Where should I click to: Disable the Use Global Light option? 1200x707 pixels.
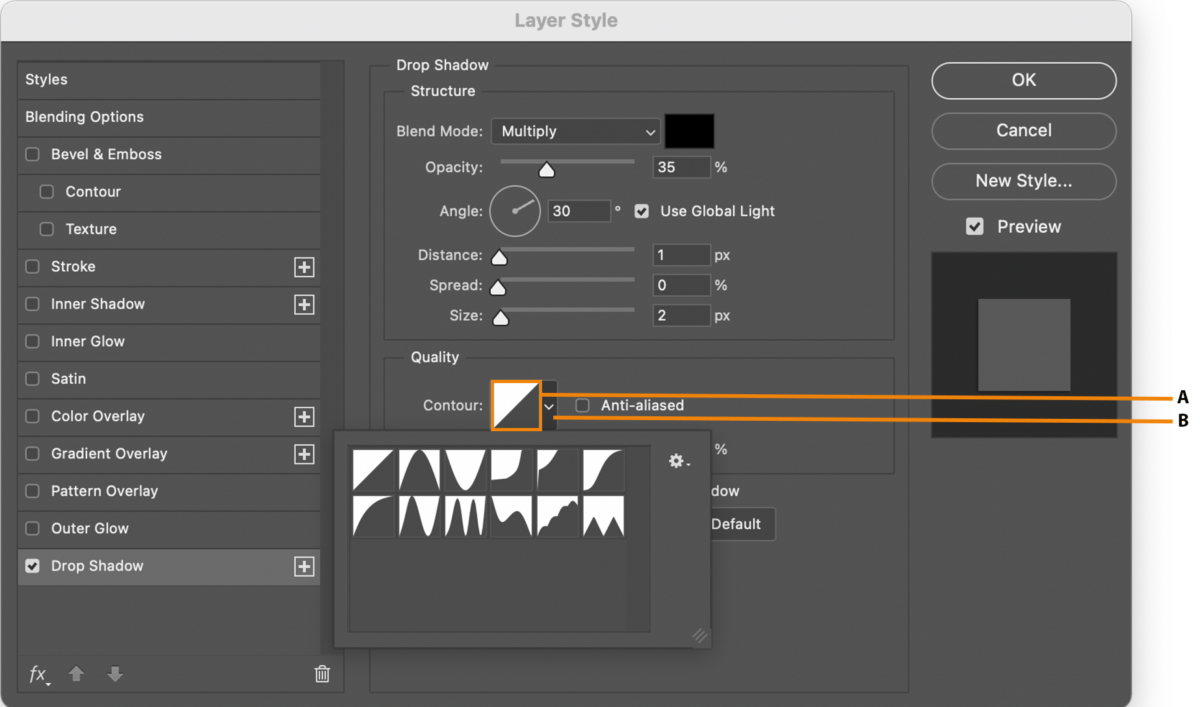pos(641,211)
